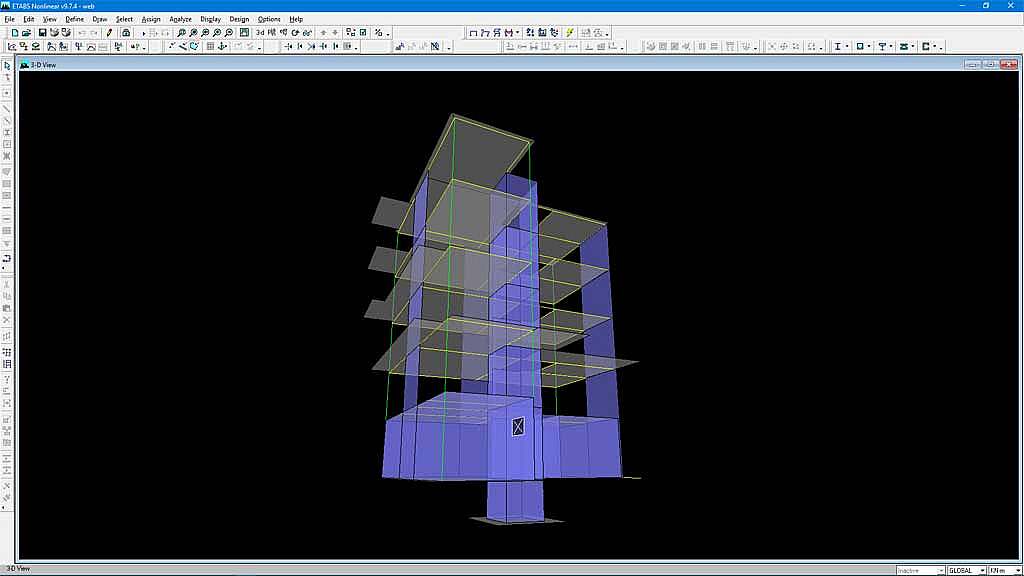Open the Inactive status dropdown
Viewport: 1024px width, 576px height.
tap(920, 570)
